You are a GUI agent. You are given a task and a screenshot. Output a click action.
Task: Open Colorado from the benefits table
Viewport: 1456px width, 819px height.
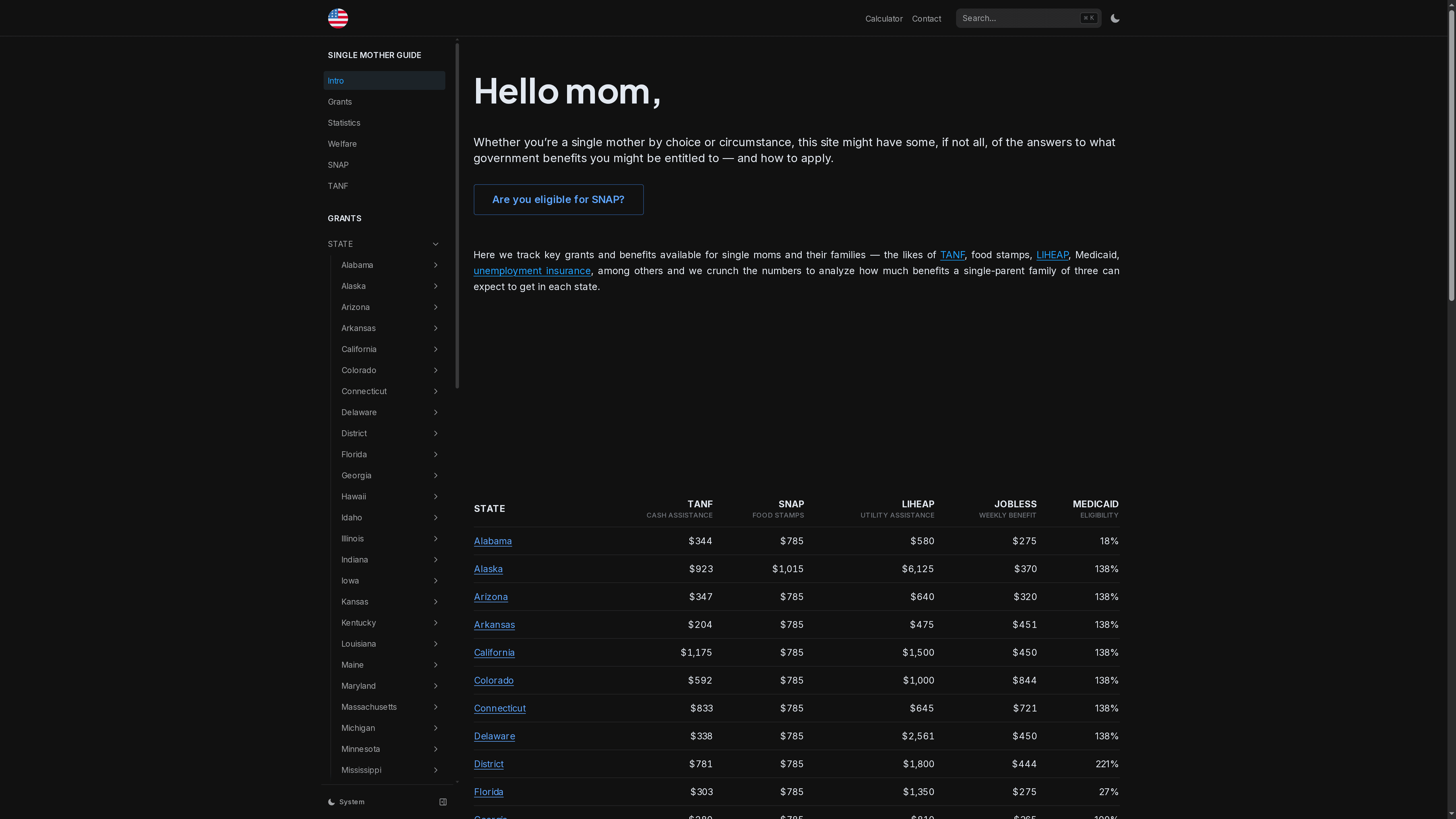pos(493,680)
